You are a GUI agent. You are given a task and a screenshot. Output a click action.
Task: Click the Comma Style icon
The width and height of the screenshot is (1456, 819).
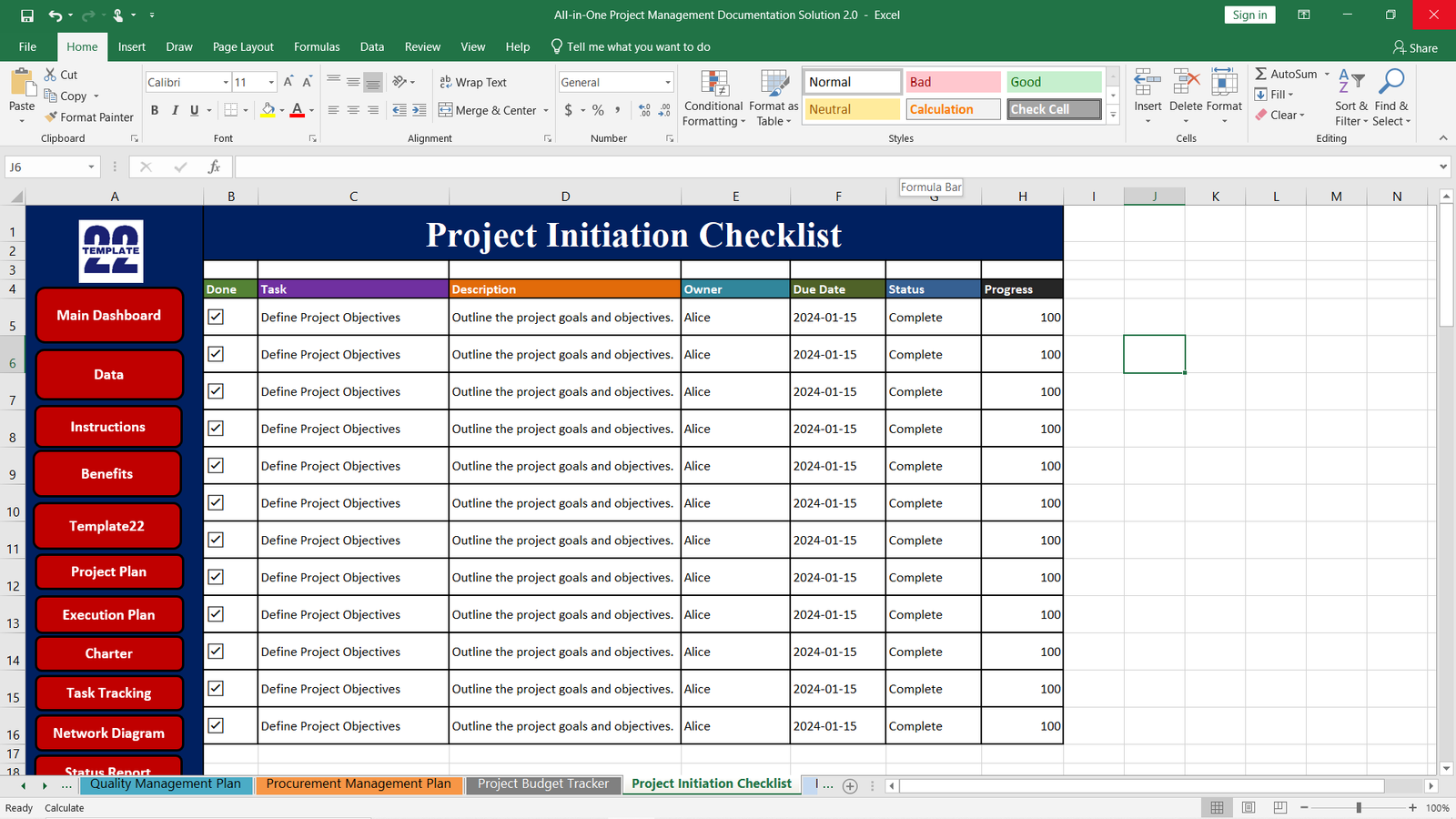(x=618, y=110)
